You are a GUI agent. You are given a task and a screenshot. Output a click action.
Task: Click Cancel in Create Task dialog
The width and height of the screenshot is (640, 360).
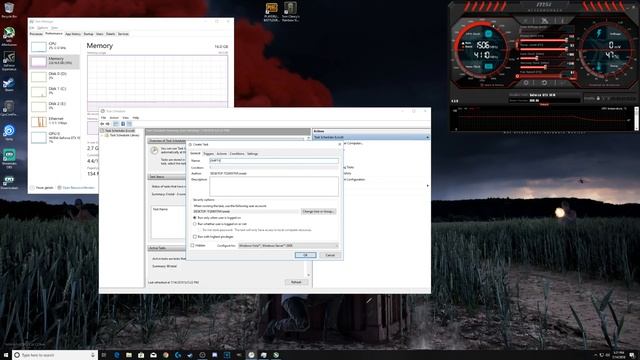coord(330,255)
